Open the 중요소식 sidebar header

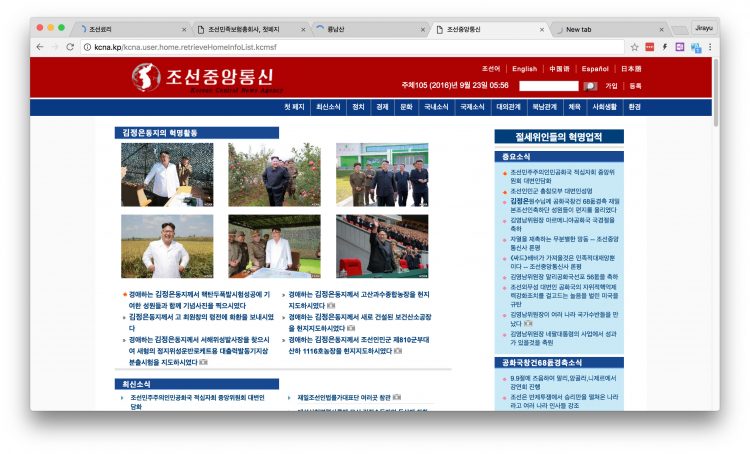click(559, 157)
